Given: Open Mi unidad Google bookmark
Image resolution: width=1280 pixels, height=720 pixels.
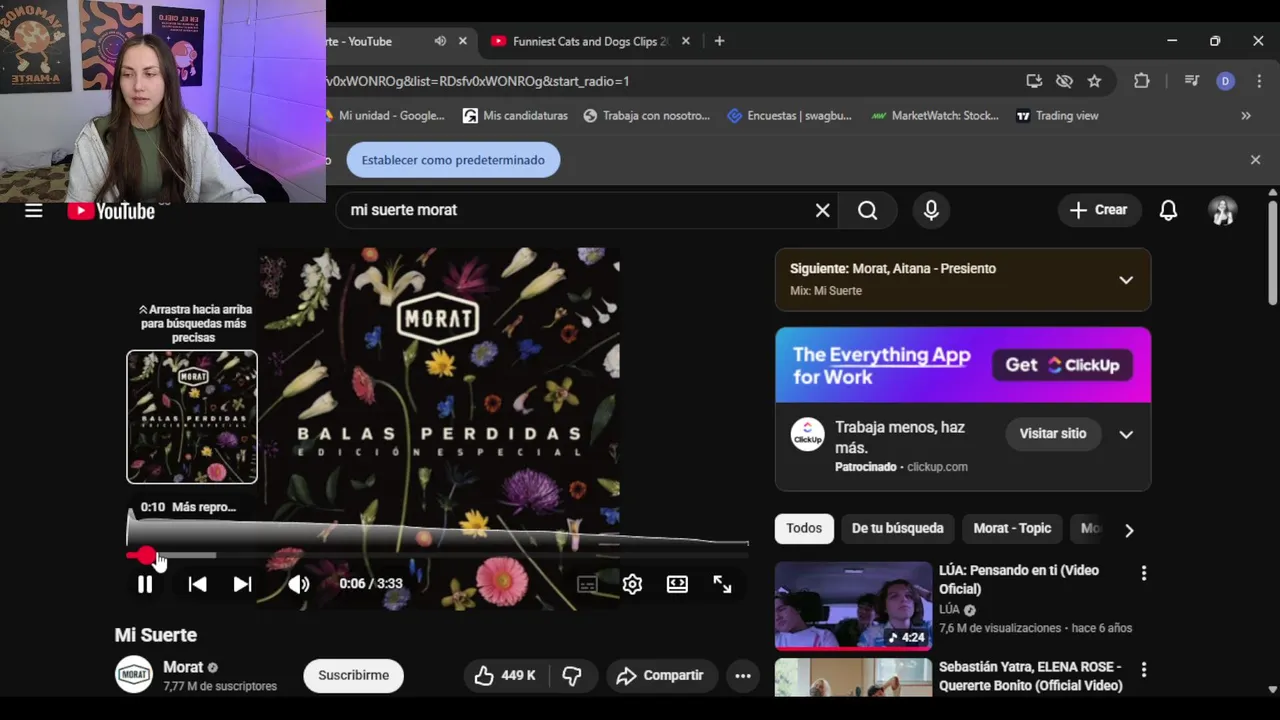Looking at the screenshot, I should [x=385, y=116].
